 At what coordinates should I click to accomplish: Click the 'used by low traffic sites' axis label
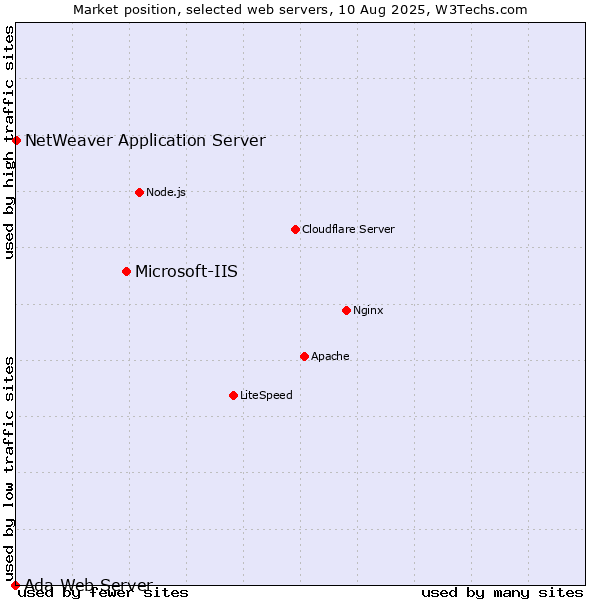(9, 469)
